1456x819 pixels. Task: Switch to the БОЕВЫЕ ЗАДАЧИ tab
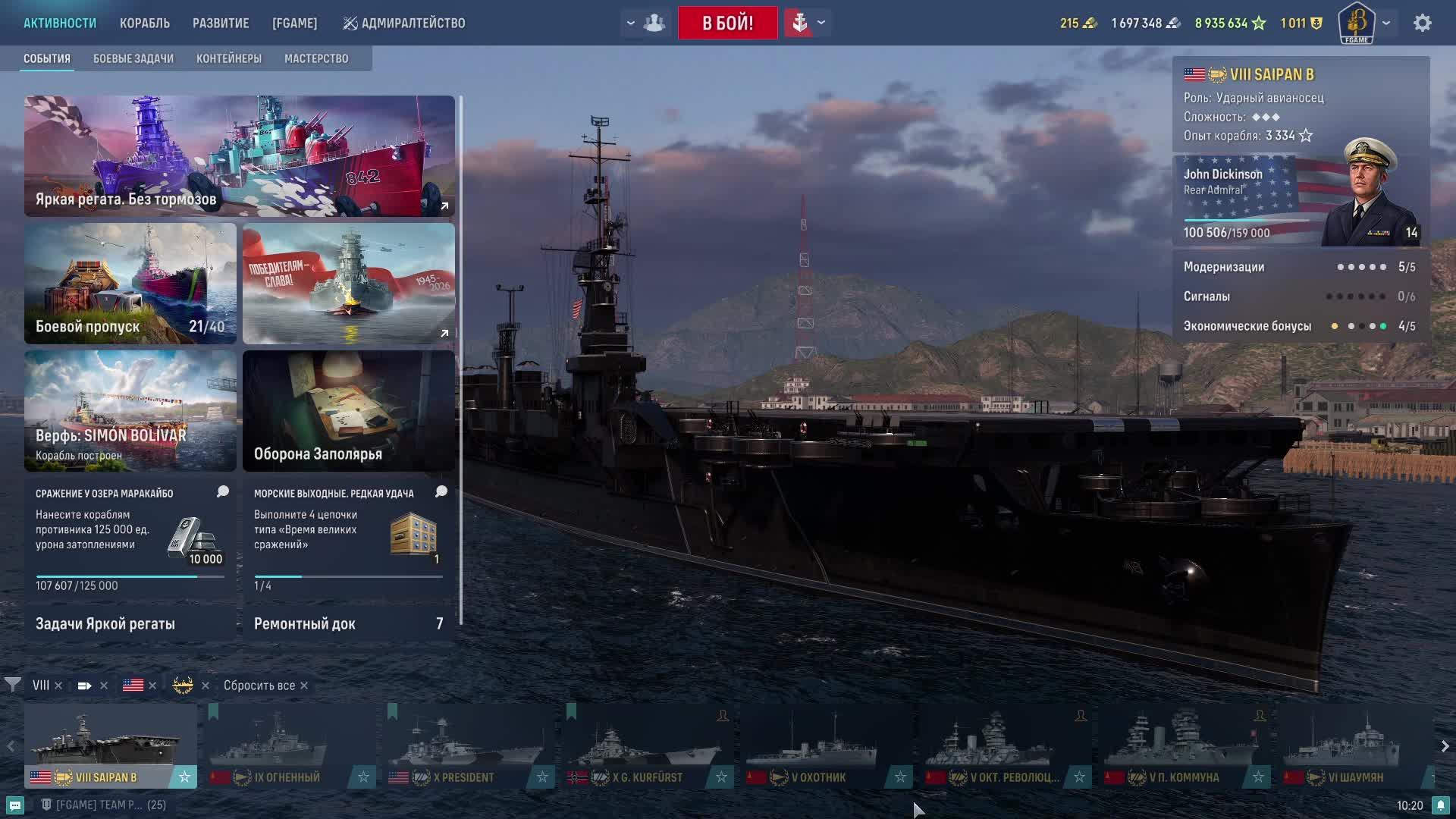133,58
